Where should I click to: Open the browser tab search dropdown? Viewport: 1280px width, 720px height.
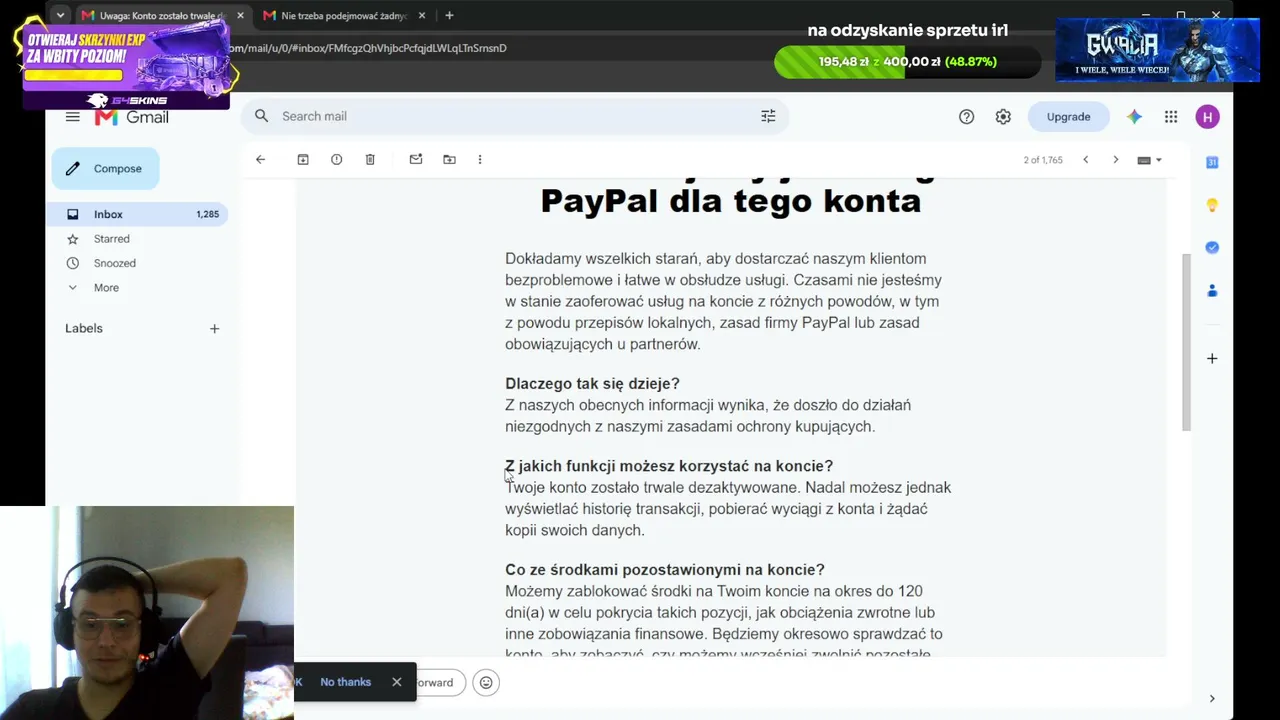pos(61,16)
